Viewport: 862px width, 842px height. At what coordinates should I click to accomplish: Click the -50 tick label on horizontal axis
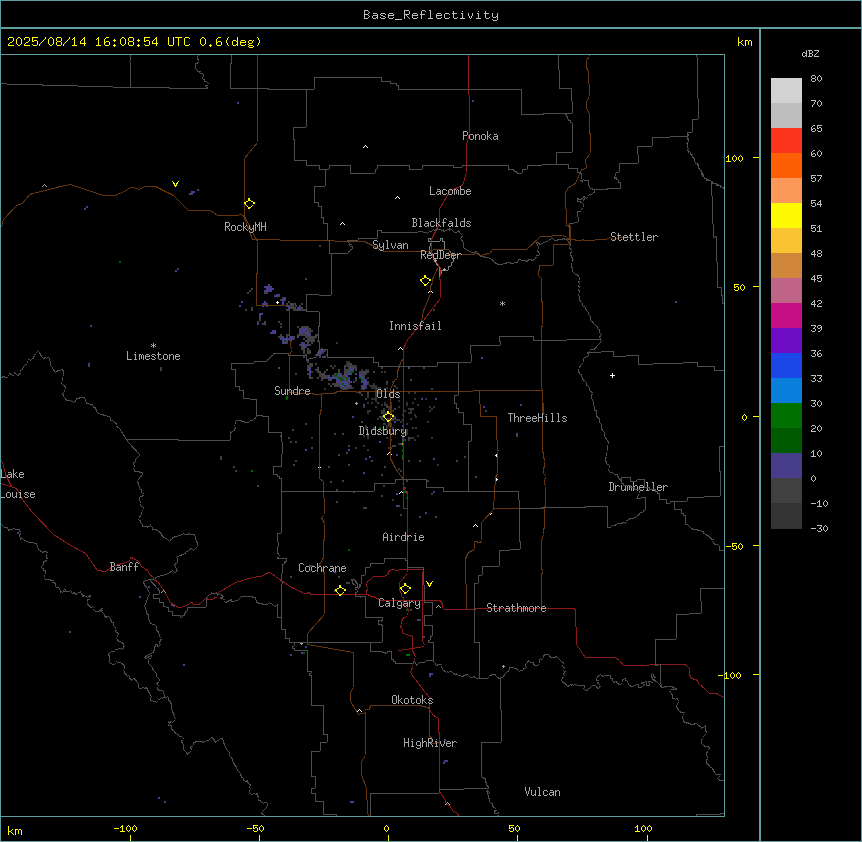tap(255, 829)
